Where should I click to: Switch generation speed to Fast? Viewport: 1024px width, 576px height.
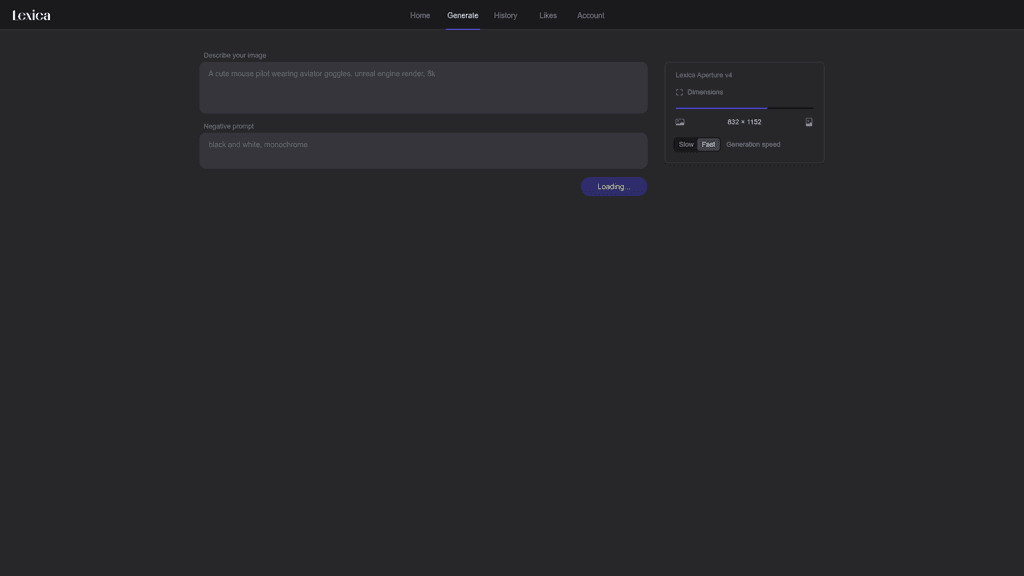pyautogui.click(x=708, y=144)
